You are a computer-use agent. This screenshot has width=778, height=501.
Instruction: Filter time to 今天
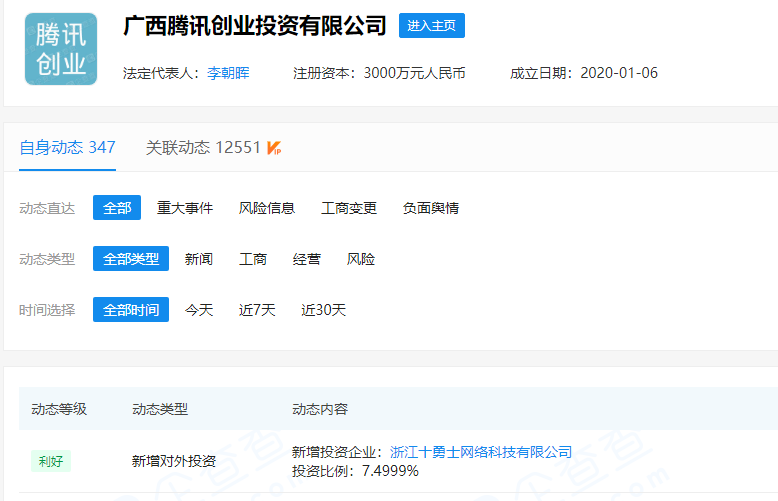[198, 310]
